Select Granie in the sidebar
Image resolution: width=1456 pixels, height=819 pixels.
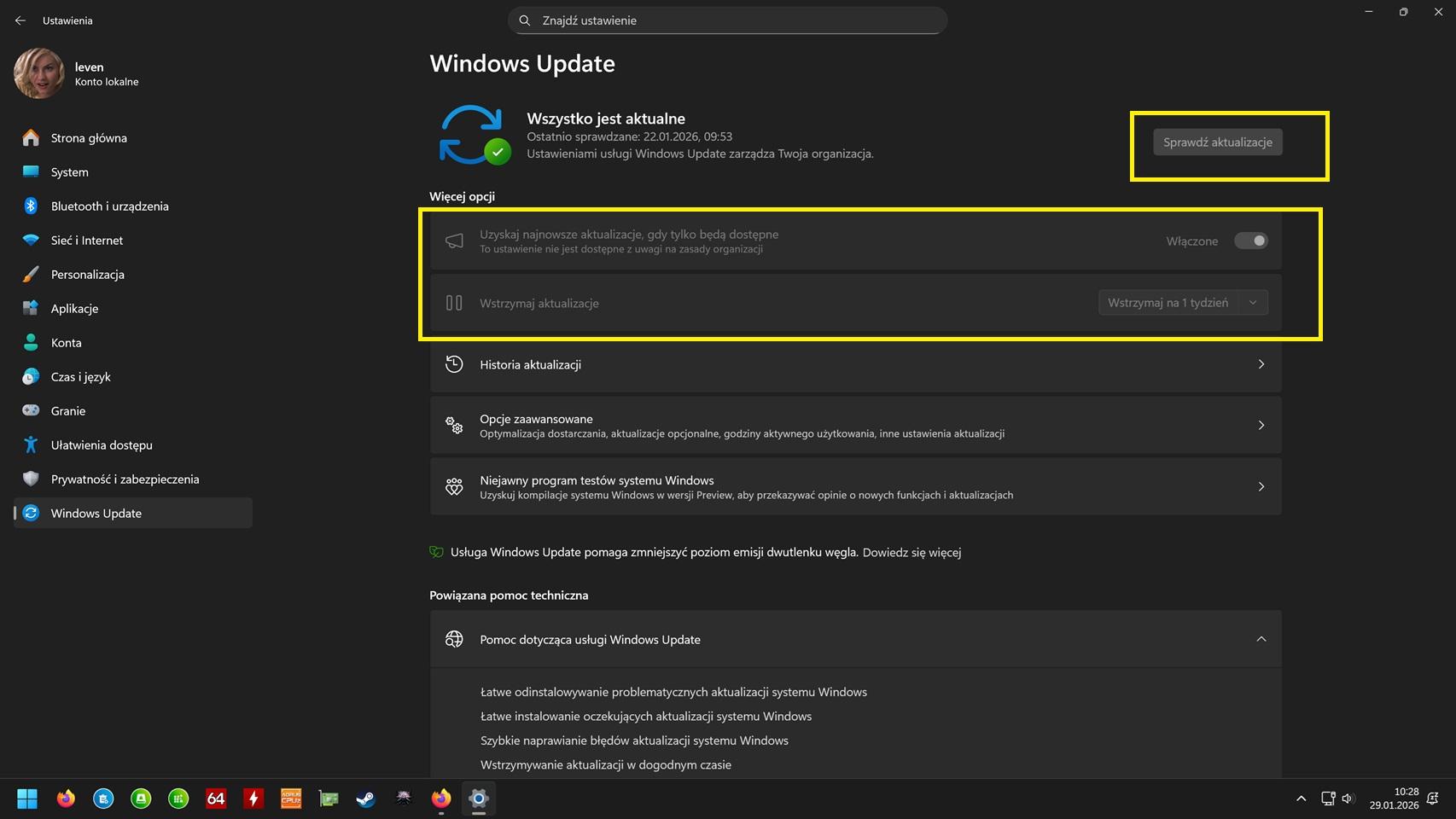pos(132,410)
